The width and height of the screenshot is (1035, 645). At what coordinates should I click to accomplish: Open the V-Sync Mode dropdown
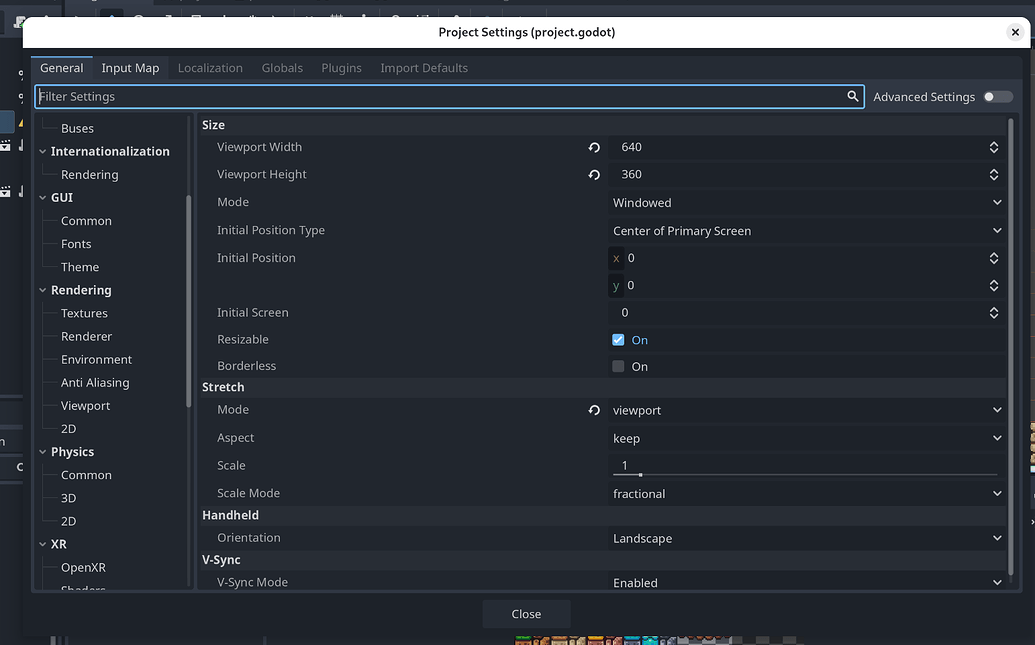tap(806, 582)
